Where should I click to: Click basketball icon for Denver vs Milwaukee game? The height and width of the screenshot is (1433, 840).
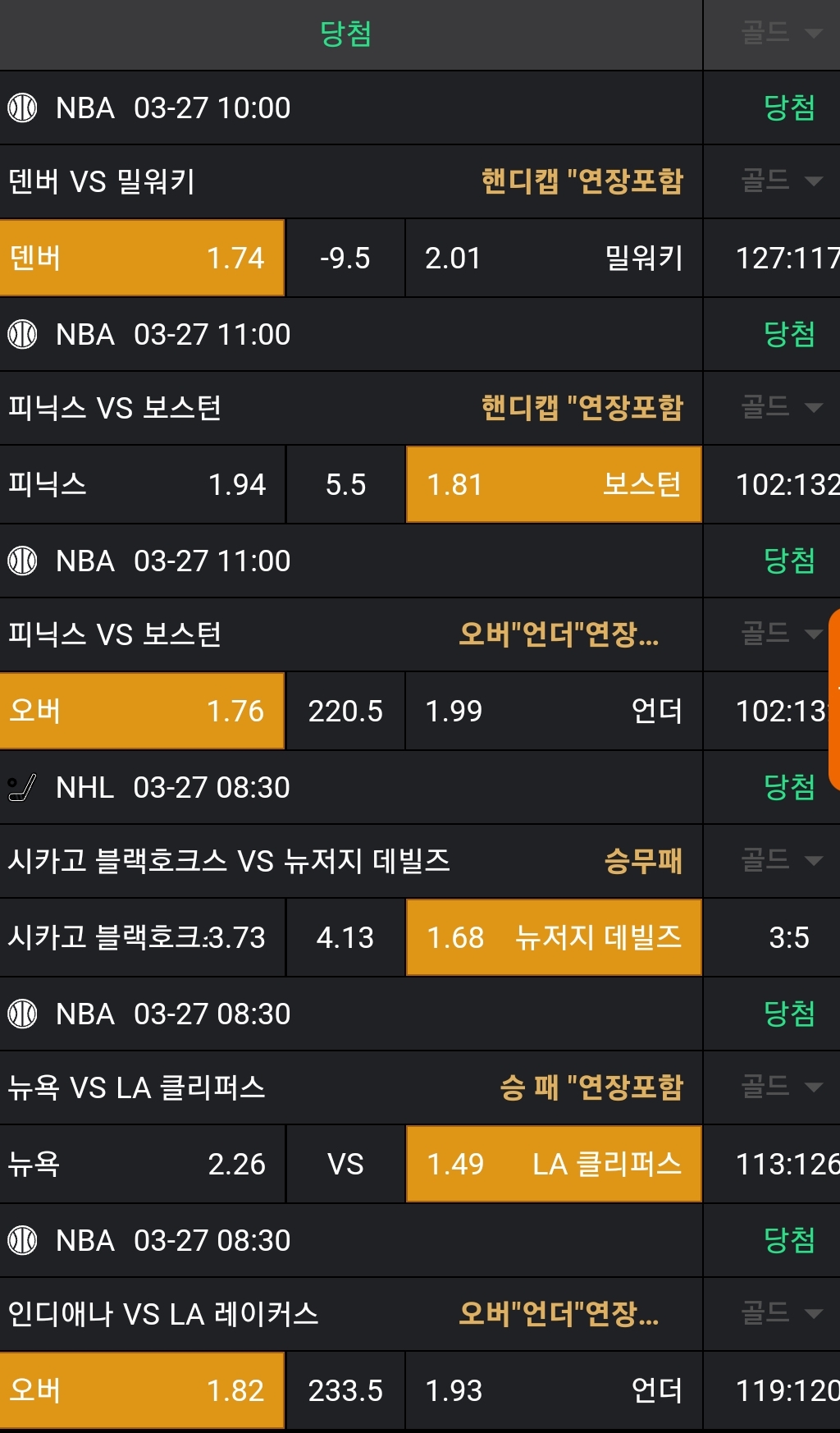pos(22,108)
